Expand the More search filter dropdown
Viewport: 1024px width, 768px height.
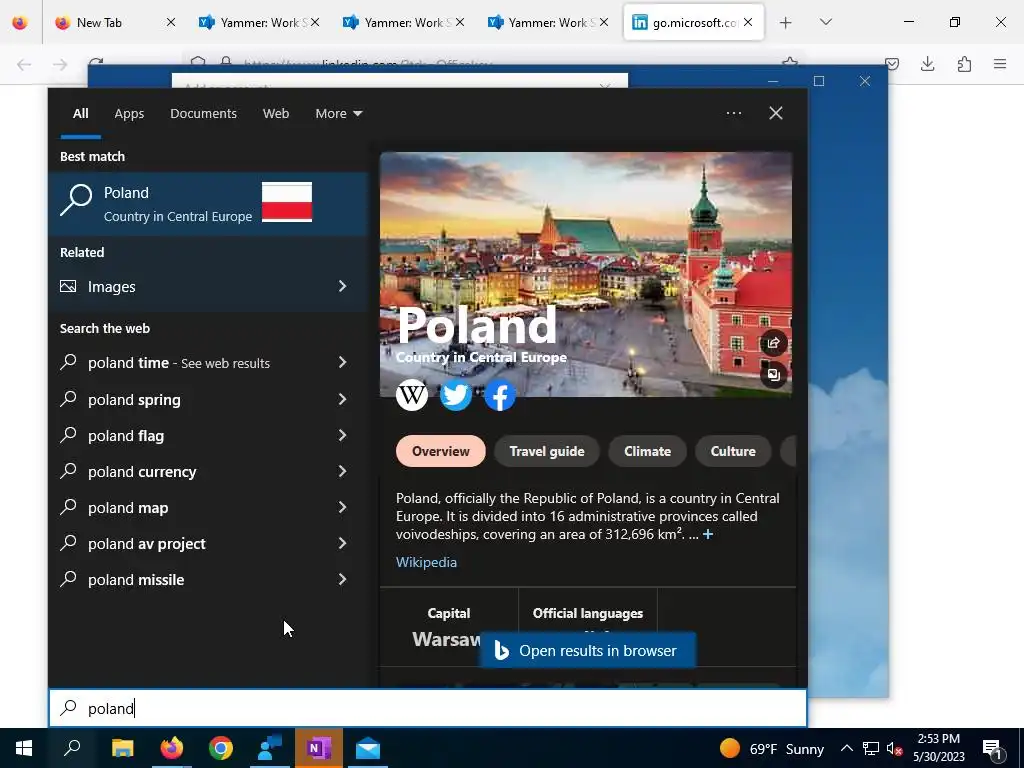click(338, 113)
